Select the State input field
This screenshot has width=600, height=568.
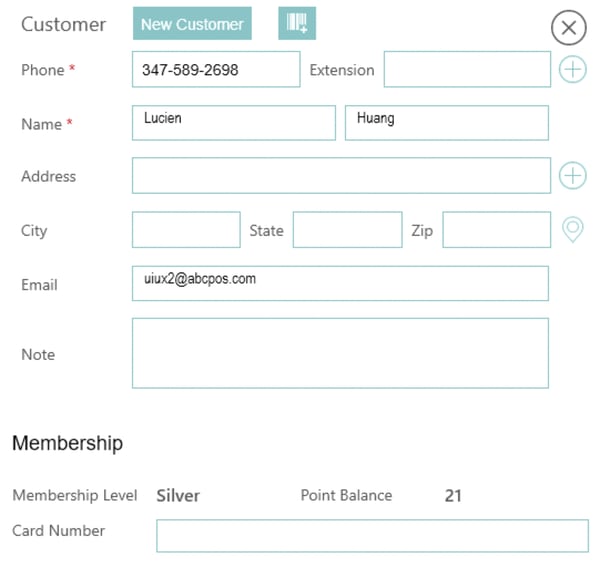coord(347,230)
